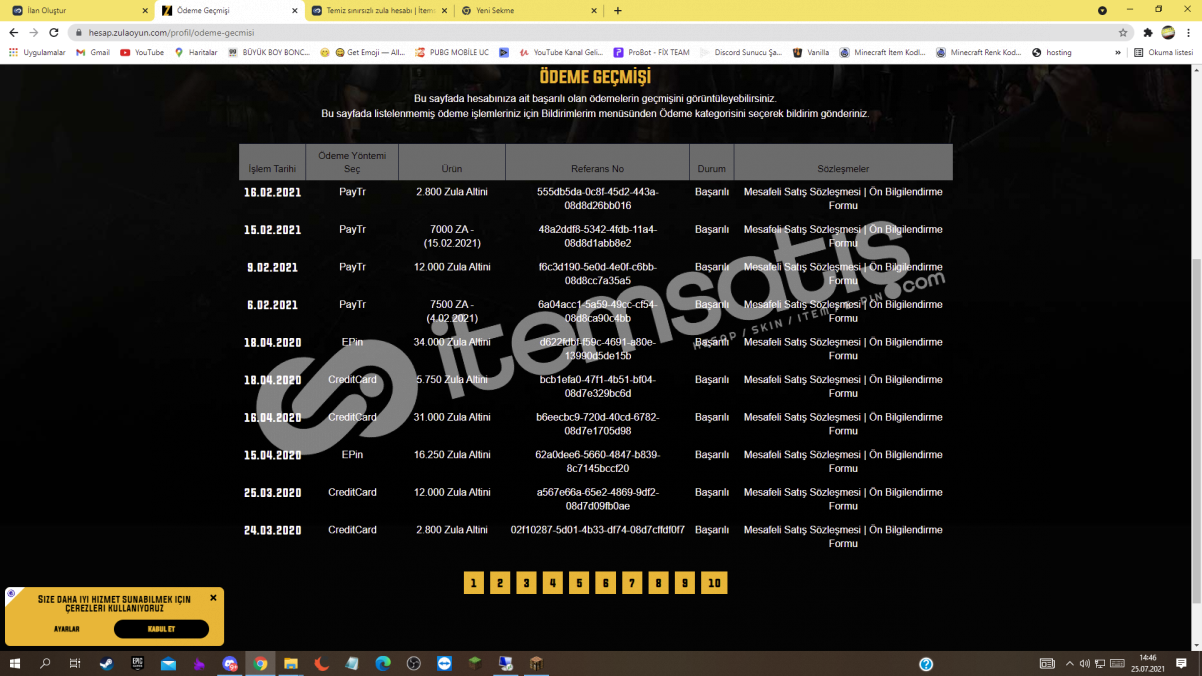Open Ödeme Yöntemi Seç column filter
This screenshot has height=676, width=1202.
(352, 162)
